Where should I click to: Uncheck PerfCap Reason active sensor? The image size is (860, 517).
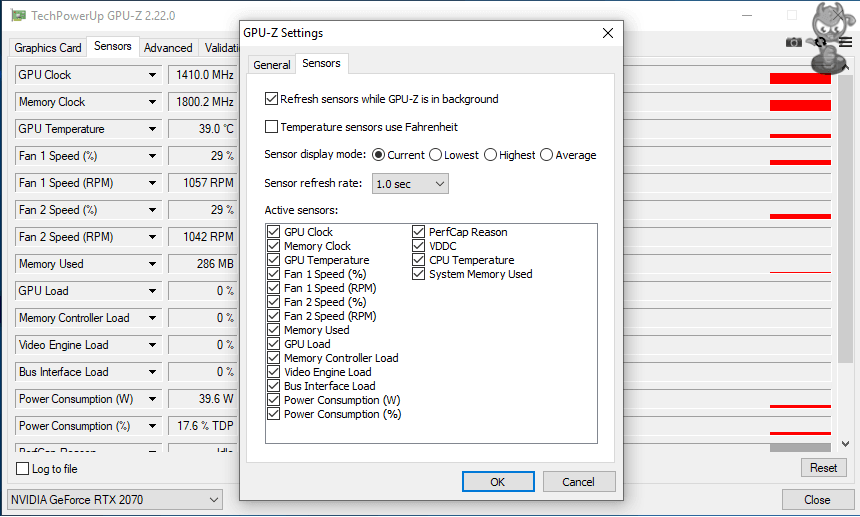click(418, 231)
